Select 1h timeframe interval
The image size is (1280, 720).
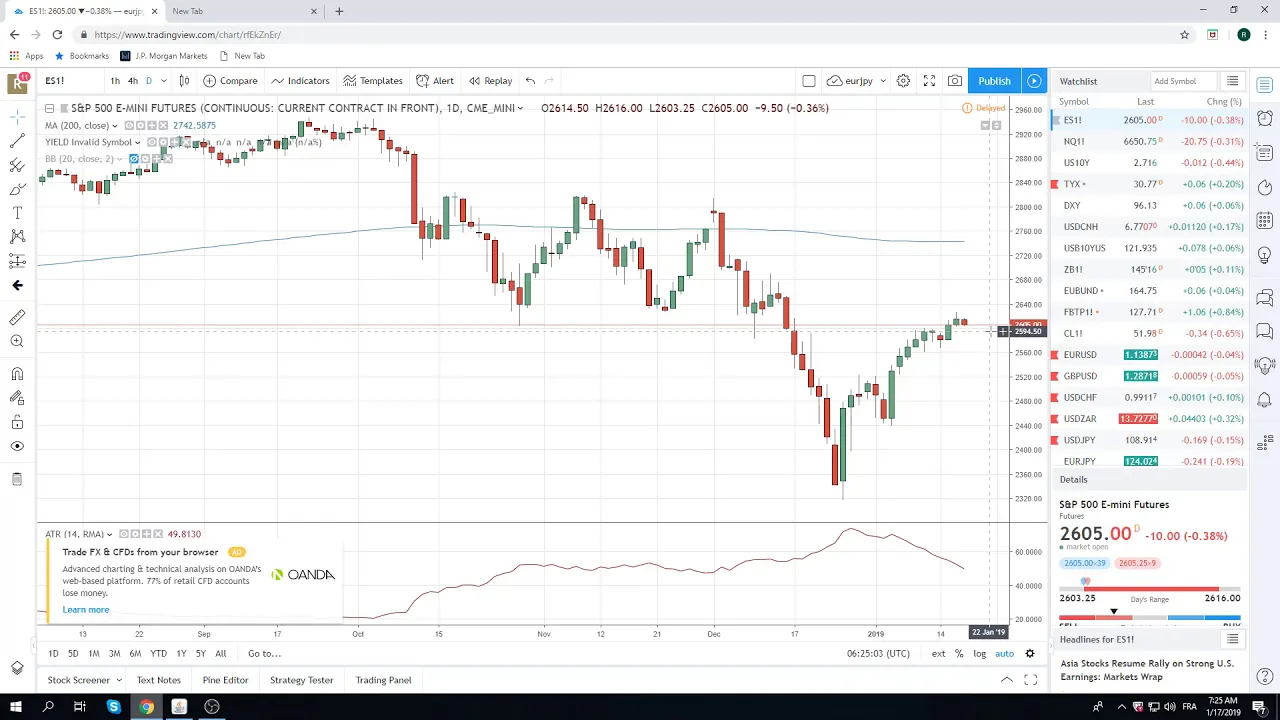click(x=115, y=81)
